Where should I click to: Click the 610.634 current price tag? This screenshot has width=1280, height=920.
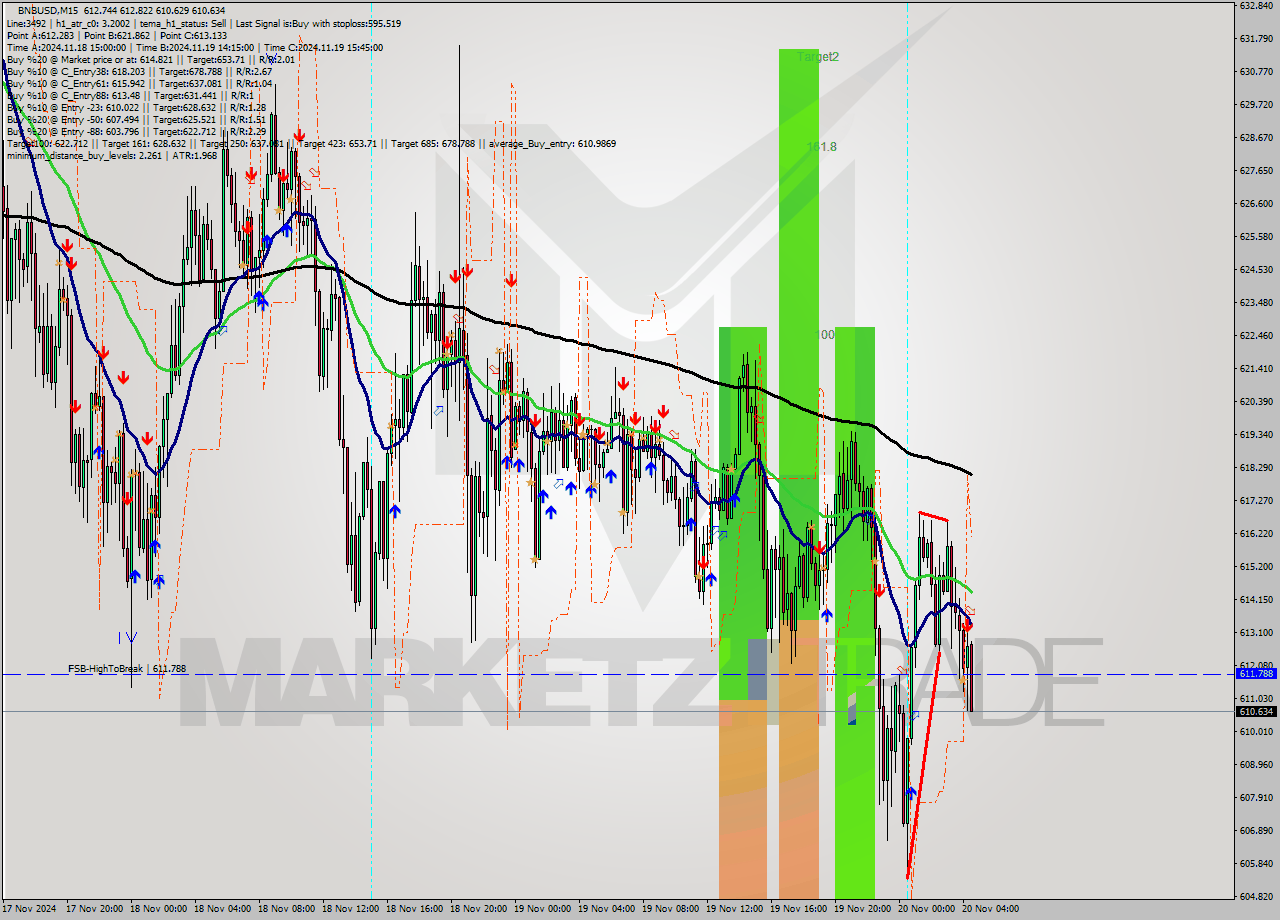click(x=1256, y=711)
